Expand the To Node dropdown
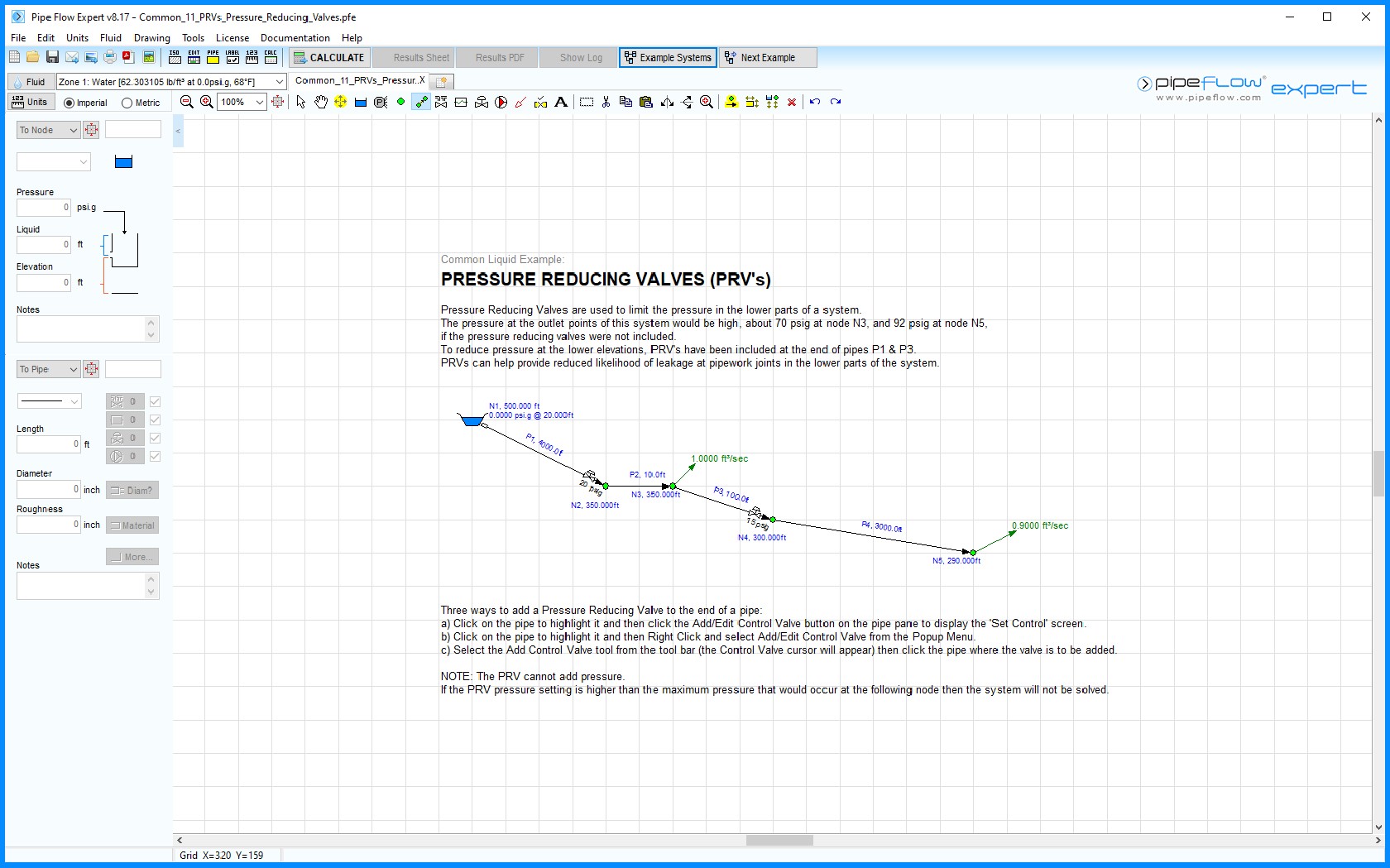This screenshot has height=868, width=1390. click(49, 130)
